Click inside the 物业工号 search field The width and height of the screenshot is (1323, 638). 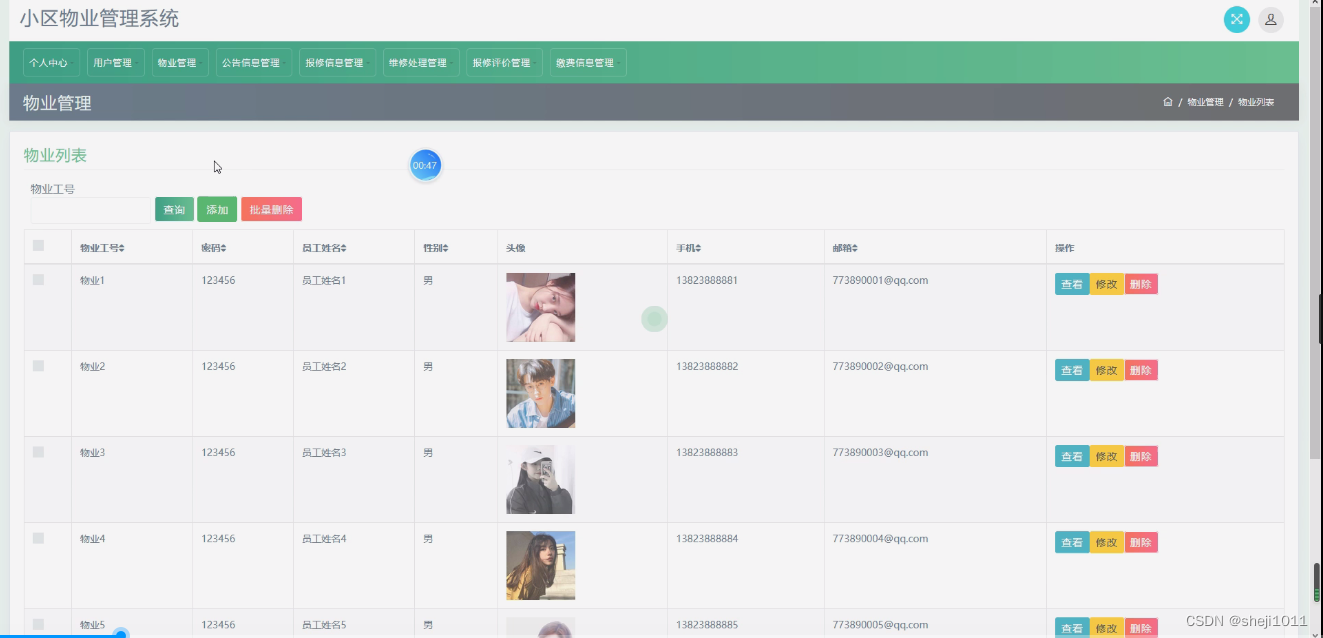(x=89, y=210)
